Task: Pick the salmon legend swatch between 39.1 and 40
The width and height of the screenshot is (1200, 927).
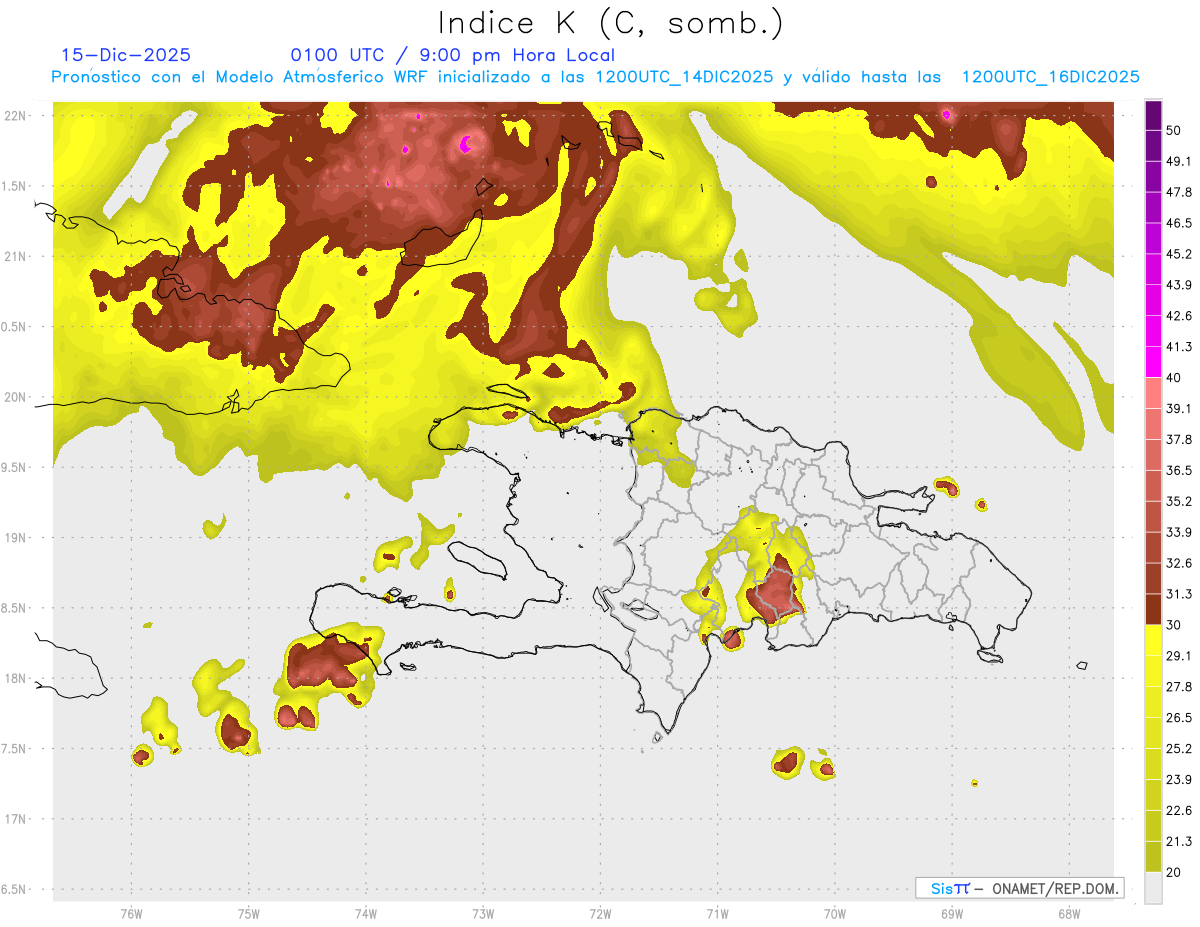Action: coord(1153,393)
